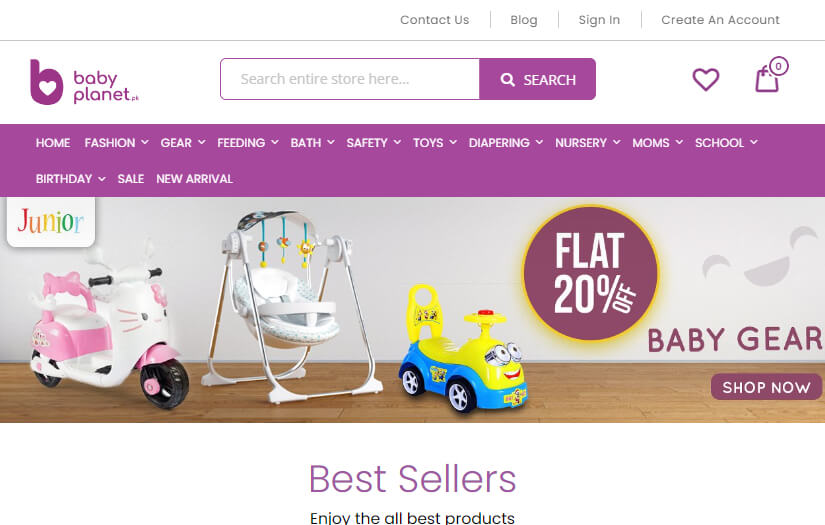Viewport: 825px width, 525px height.
Task: Open the wishlist heart icon
Action: click(x=705, y=80)
